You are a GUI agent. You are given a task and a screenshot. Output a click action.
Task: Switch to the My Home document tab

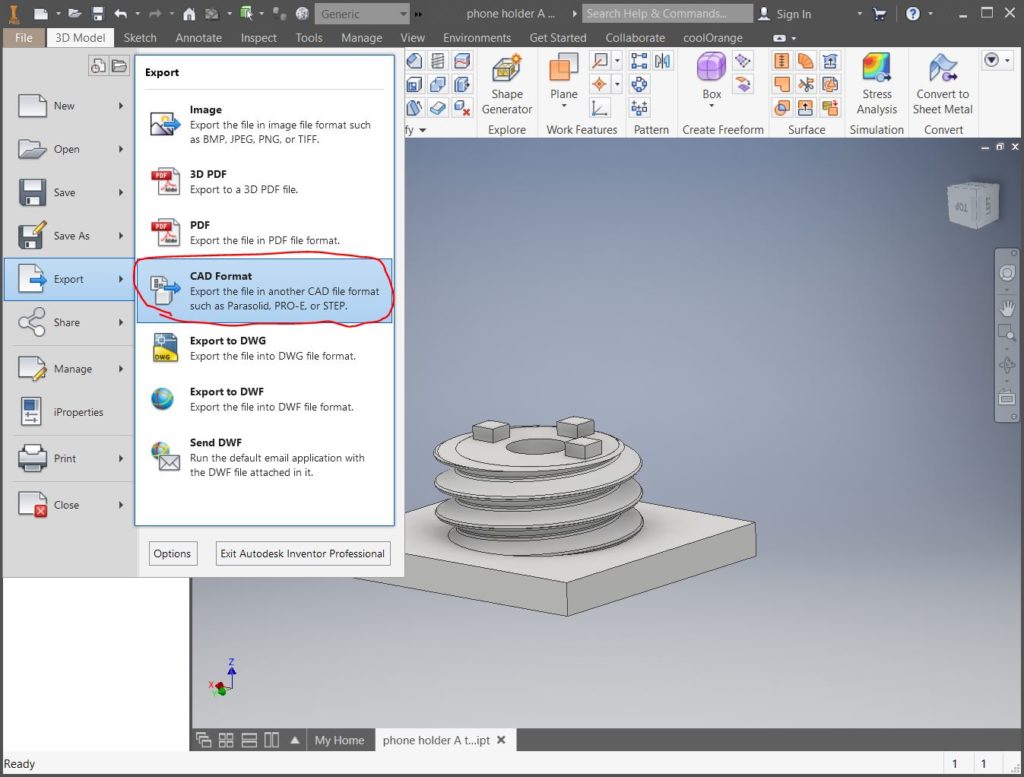coord(339,740)
